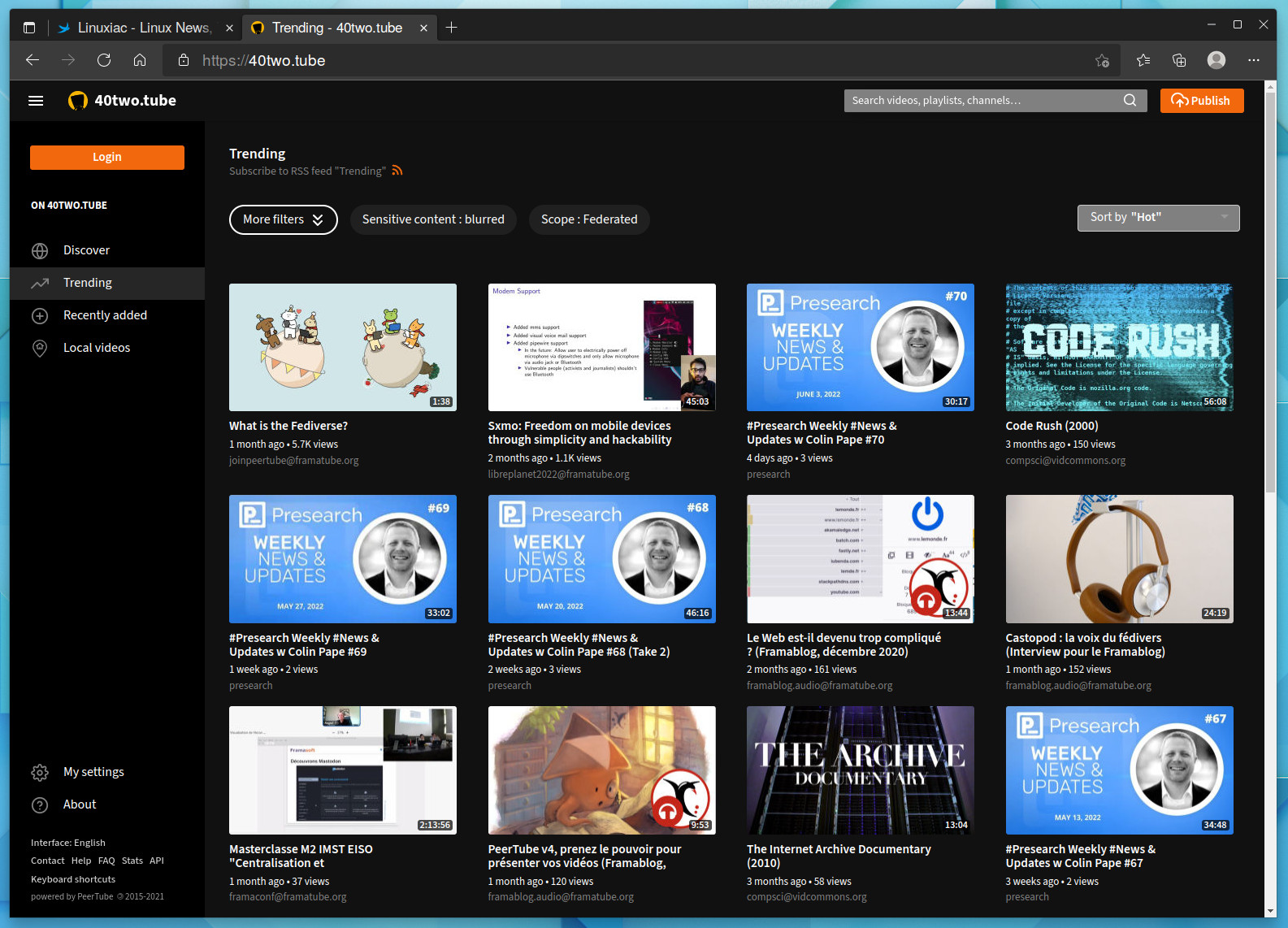Click the Trending arrow icon in sidebar
This screenshot has width=1288, height=928.
tap(40, 284)
